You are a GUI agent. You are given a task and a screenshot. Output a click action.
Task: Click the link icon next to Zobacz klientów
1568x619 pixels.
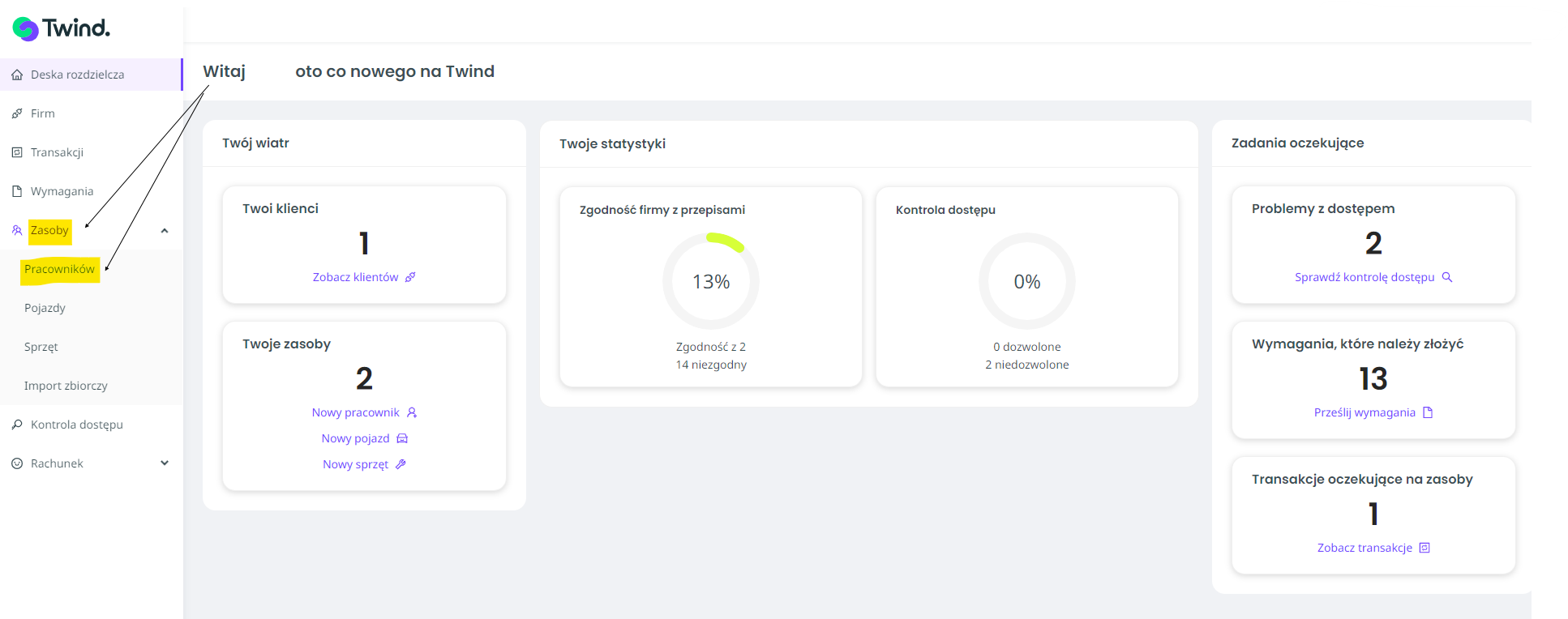point(410,277)
